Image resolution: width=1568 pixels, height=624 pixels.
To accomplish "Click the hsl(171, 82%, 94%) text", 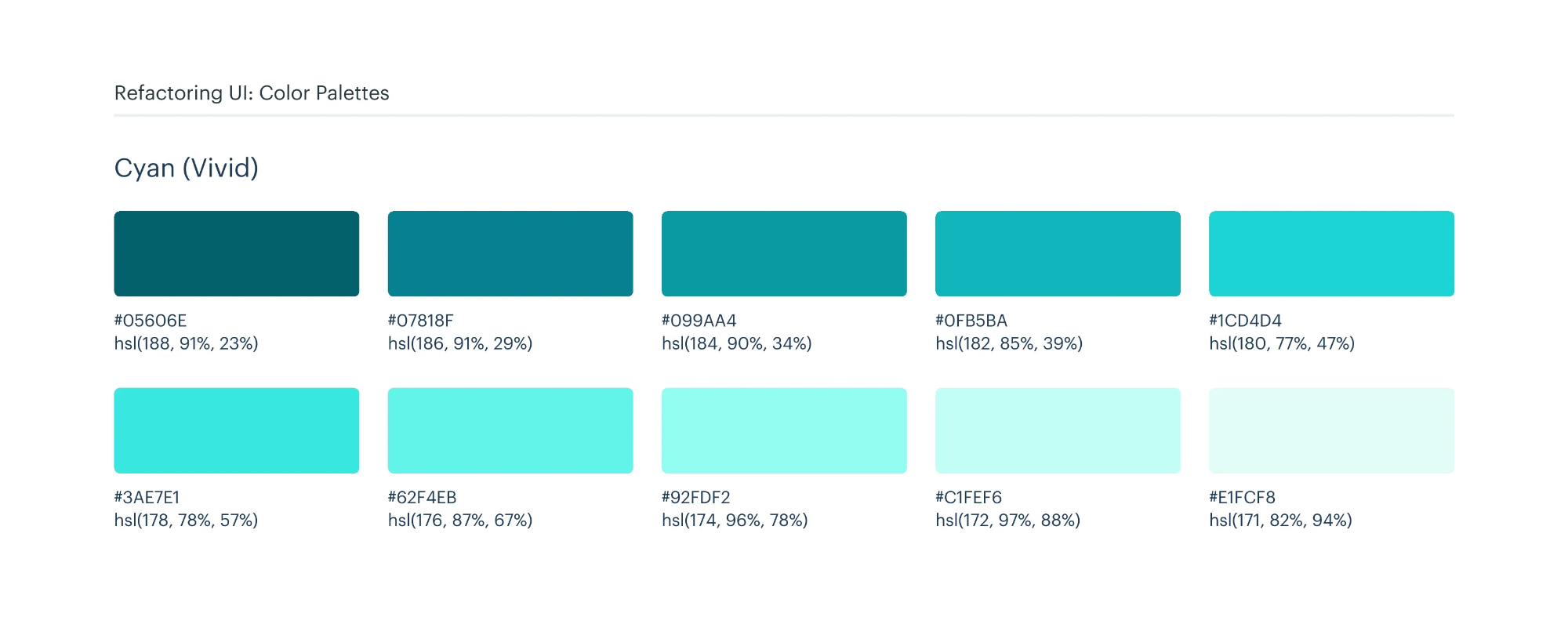I will 1280,521.
